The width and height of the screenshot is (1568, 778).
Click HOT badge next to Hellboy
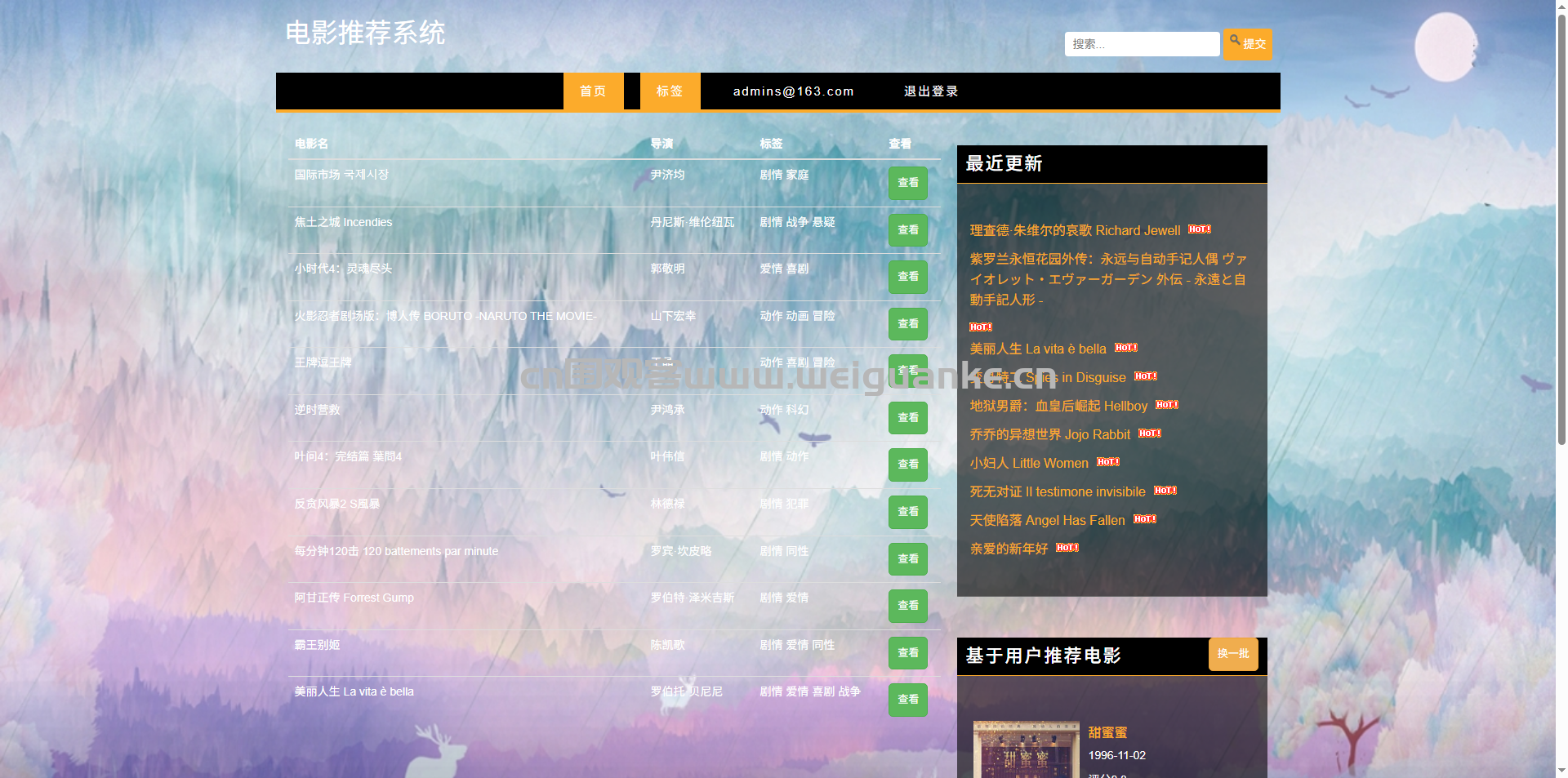click(1167, 405)
